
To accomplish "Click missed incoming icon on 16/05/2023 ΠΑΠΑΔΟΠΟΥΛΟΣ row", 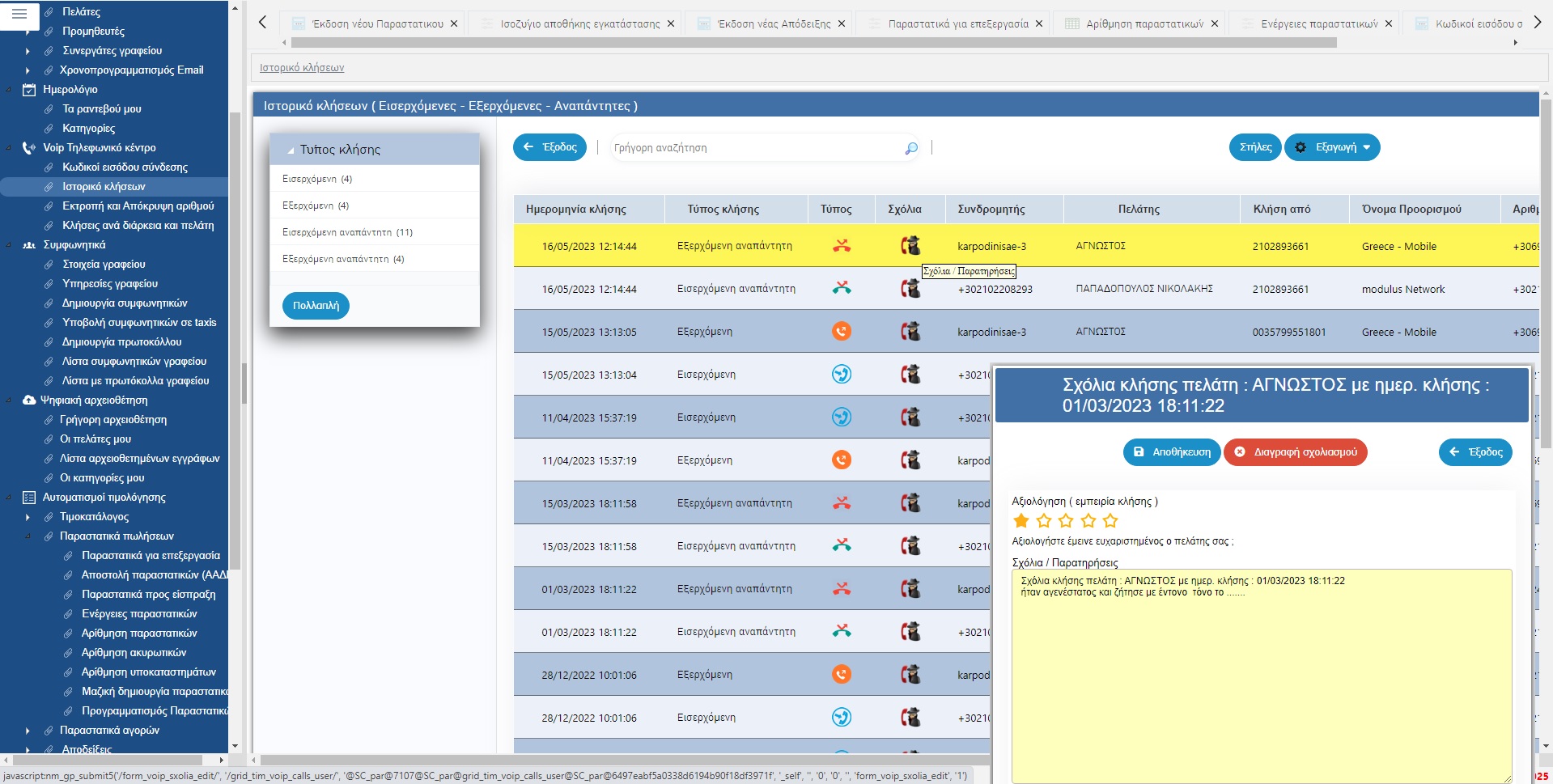I will coord(842,288).
